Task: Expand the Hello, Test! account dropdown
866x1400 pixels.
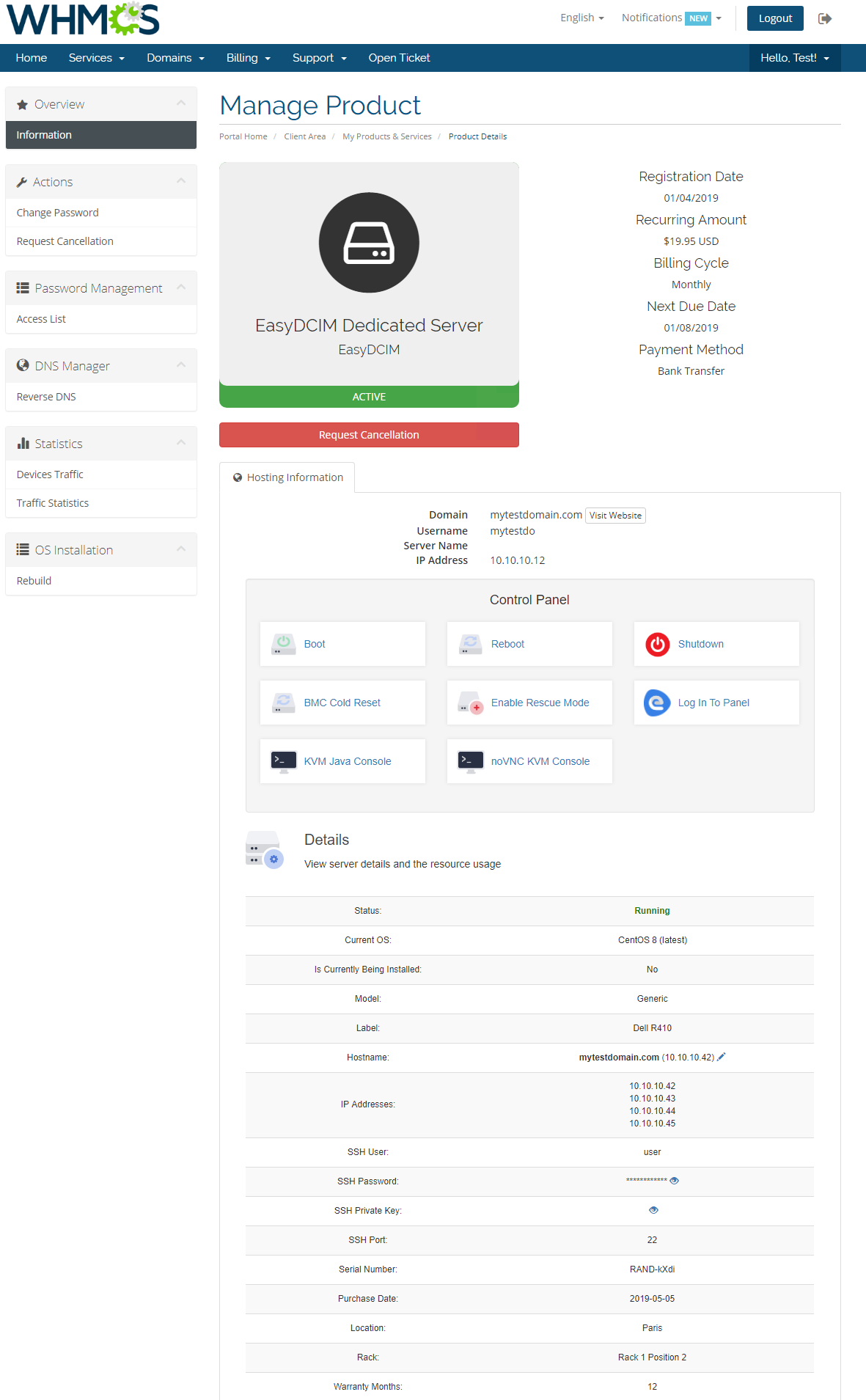Action: pyautogui.click(x=794, y=58)
